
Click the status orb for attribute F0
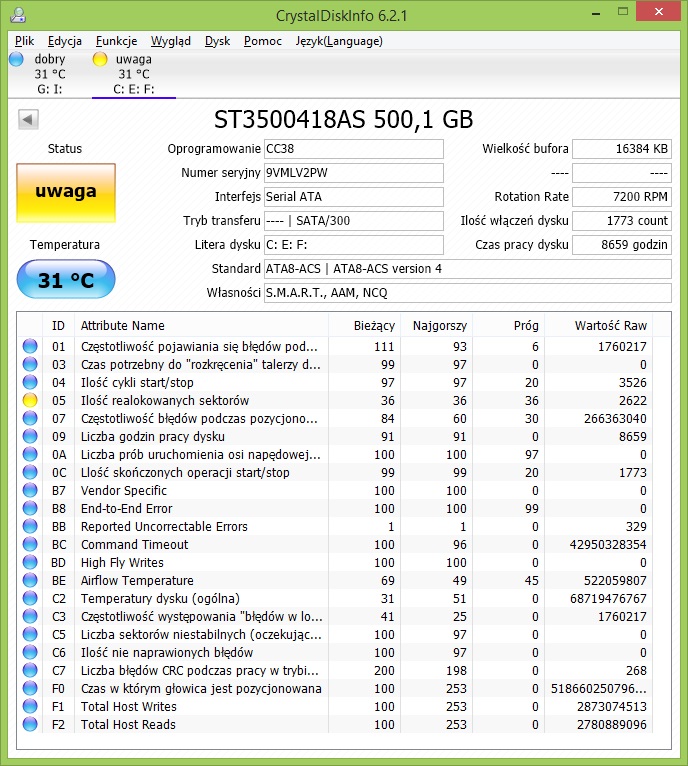[x=30, y=688]
